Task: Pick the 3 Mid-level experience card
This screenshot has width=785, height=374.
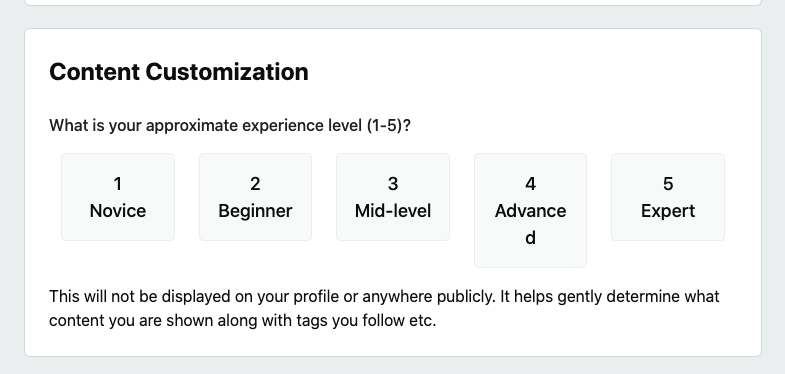Action: [393, 197]
